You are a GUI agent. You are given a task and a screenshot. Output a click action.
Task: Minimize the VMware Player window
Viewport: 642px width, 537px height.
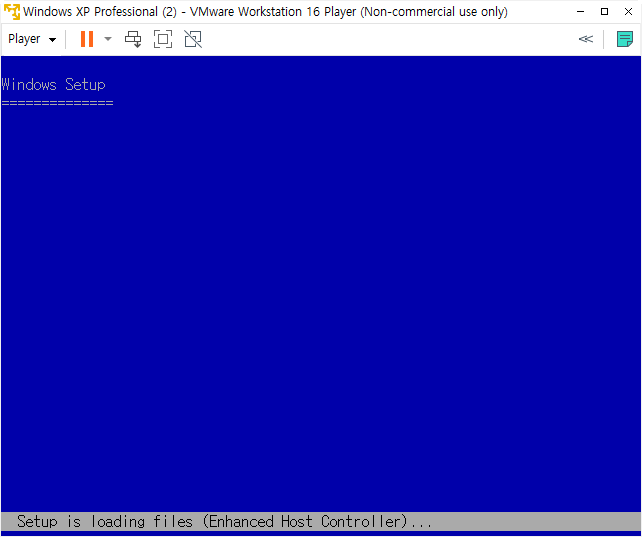[x=580, y=11]
